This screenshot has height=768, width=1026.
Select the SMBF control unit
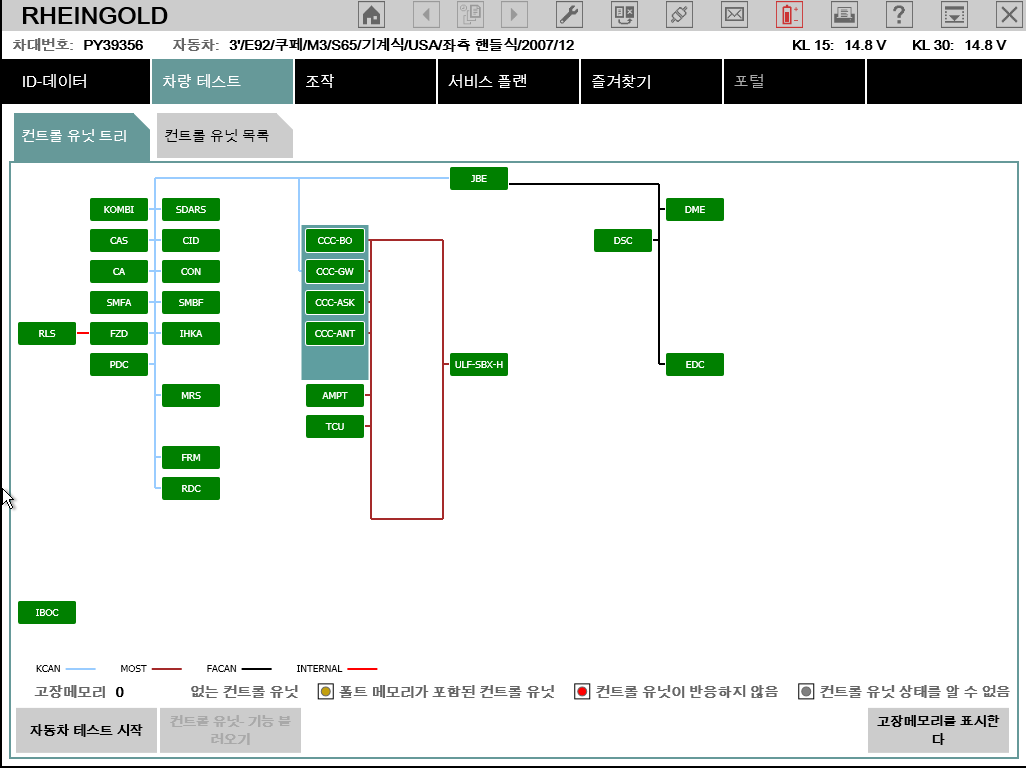pos(191,302)
